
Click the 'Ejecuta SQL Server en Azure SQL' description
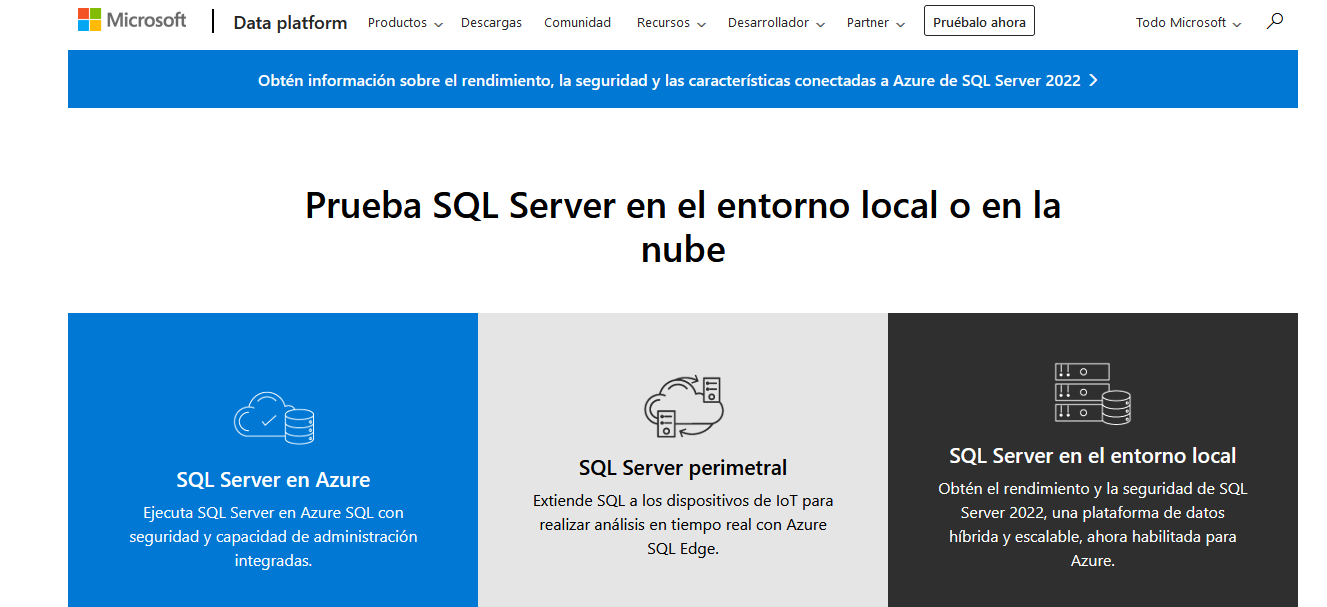(x=273, y=537)
